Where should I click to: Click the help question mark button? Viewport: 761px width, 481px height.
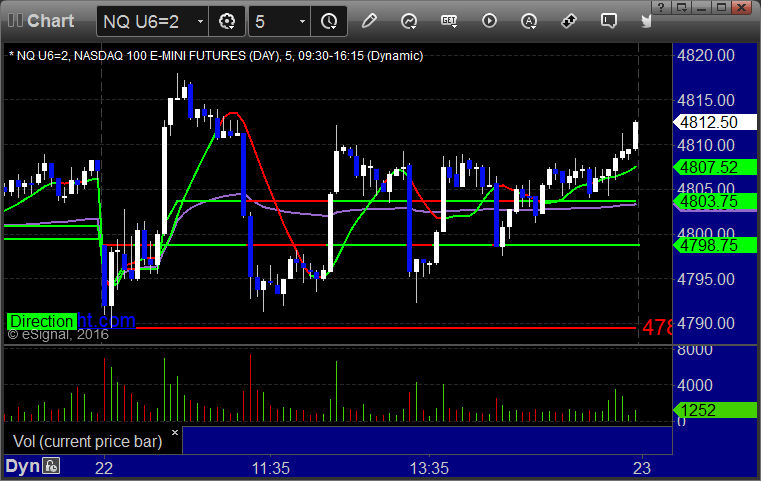(661, 7)
